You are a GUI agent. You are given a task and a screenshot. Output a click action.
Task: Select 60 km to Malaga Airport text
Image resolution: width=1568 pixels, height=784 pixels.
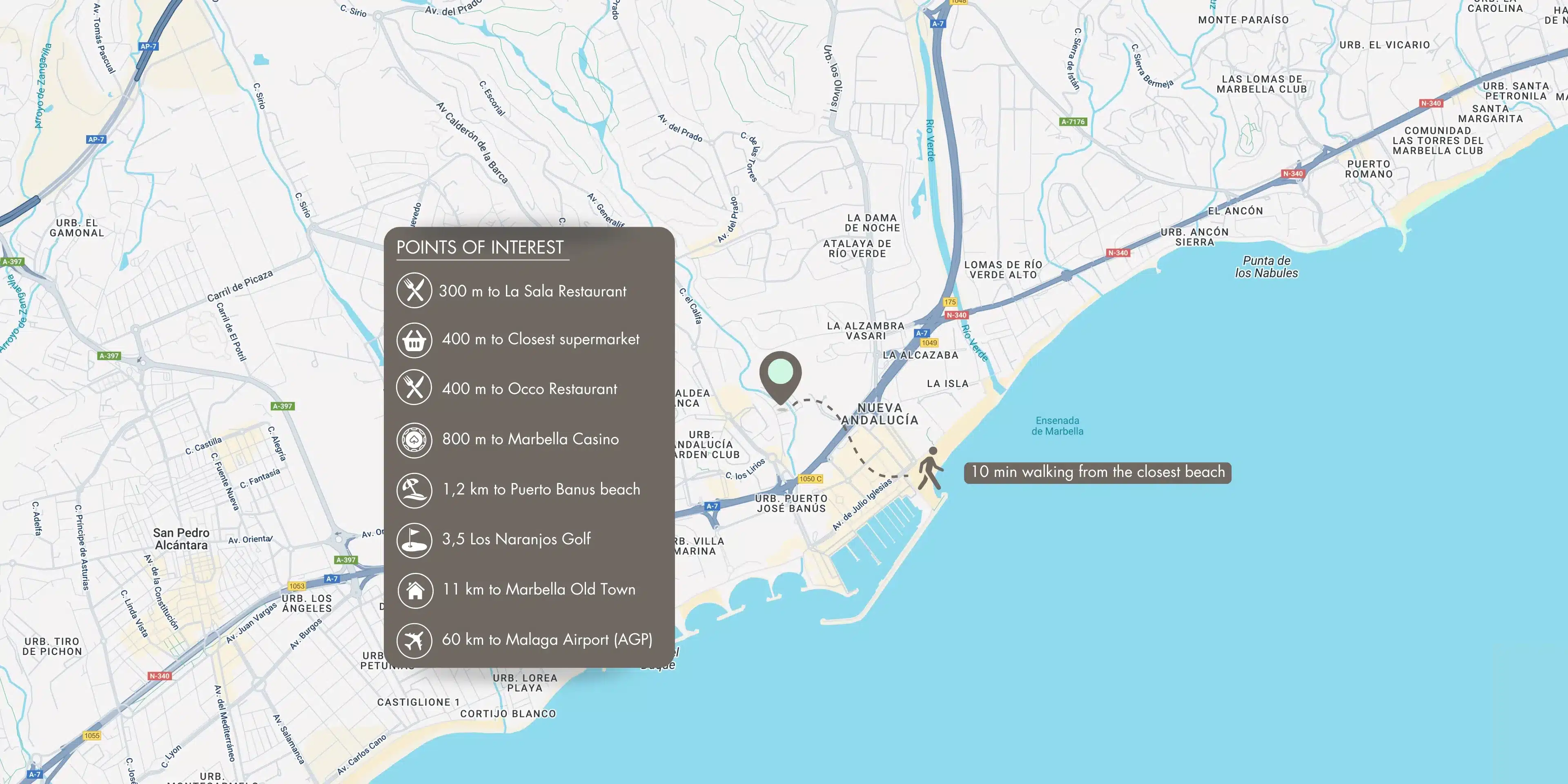click(x=547, y=640)
